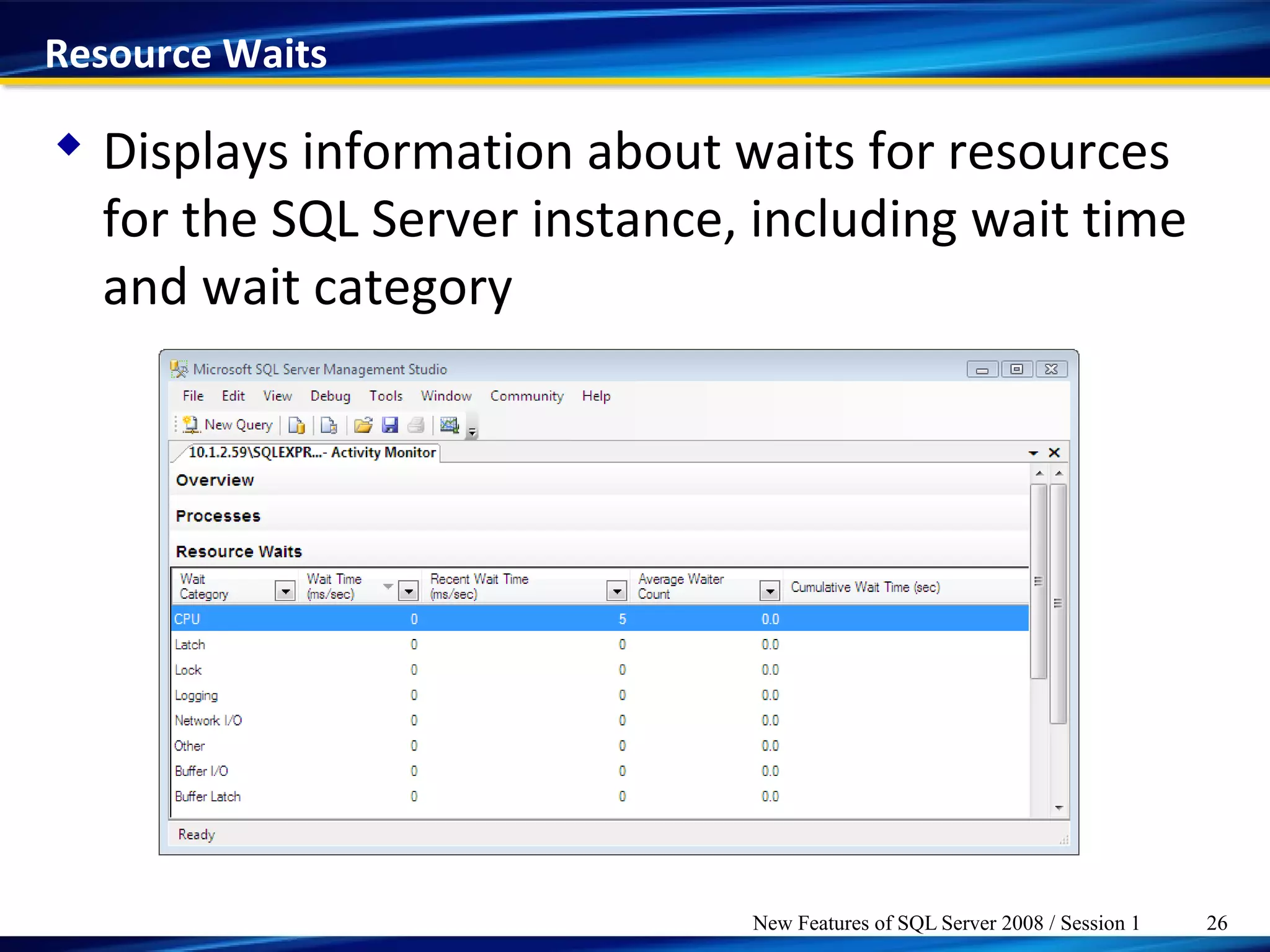Click the New Query toolbar button
This screenshot has width=1270, height=952.
pos(228,425)
